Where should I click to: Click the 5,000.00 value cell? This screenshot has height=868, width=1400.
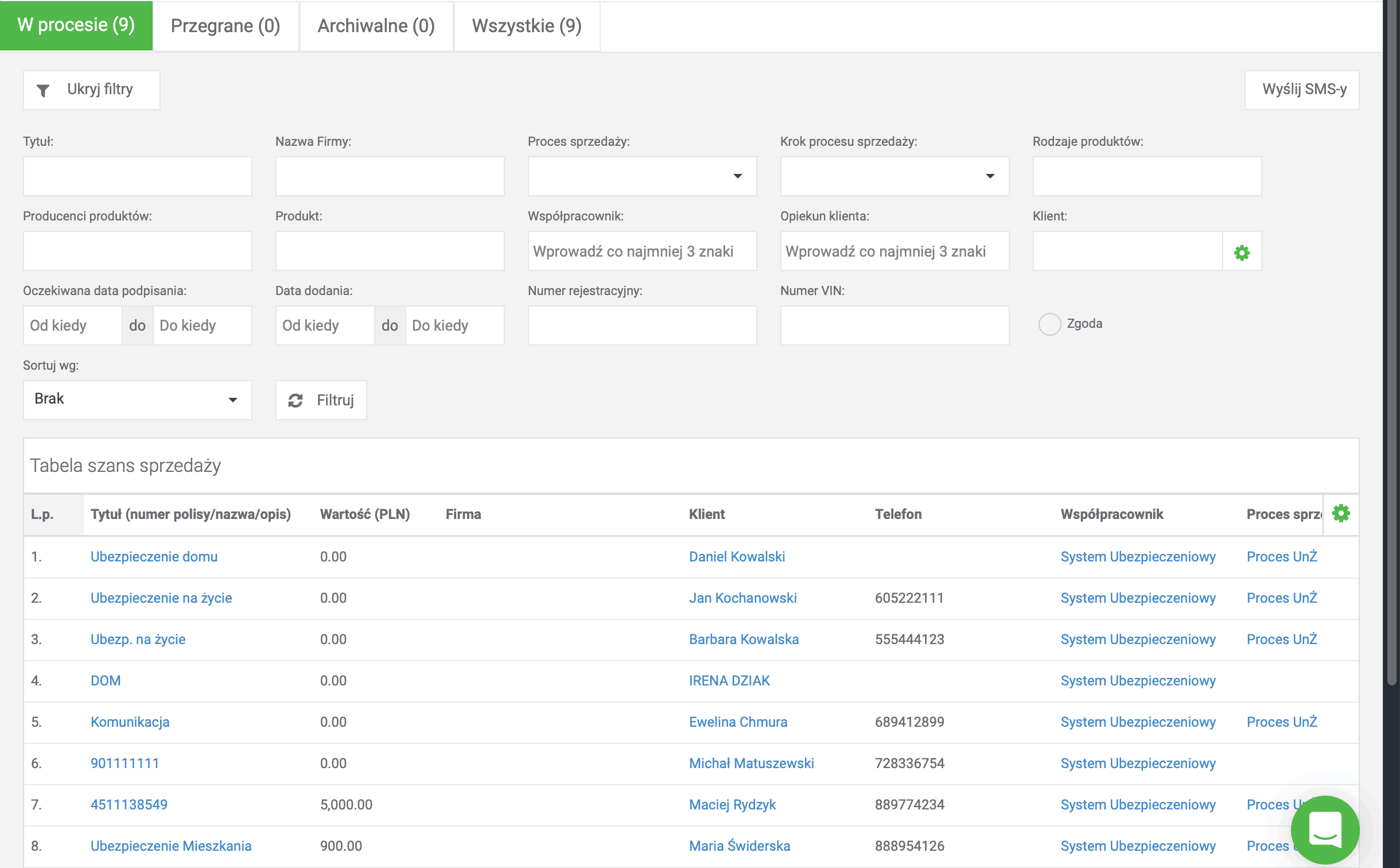346,805
